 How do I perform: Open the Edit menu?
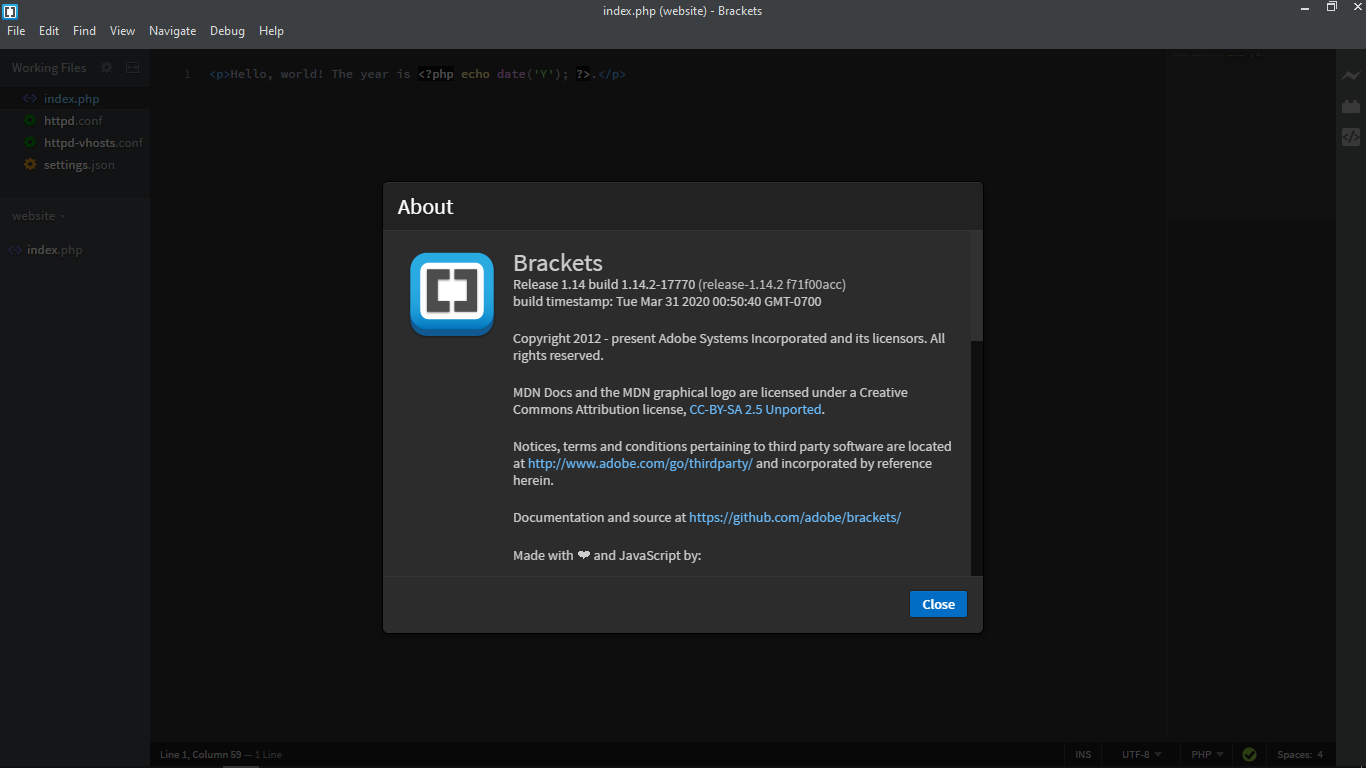[x=49, y=31]
